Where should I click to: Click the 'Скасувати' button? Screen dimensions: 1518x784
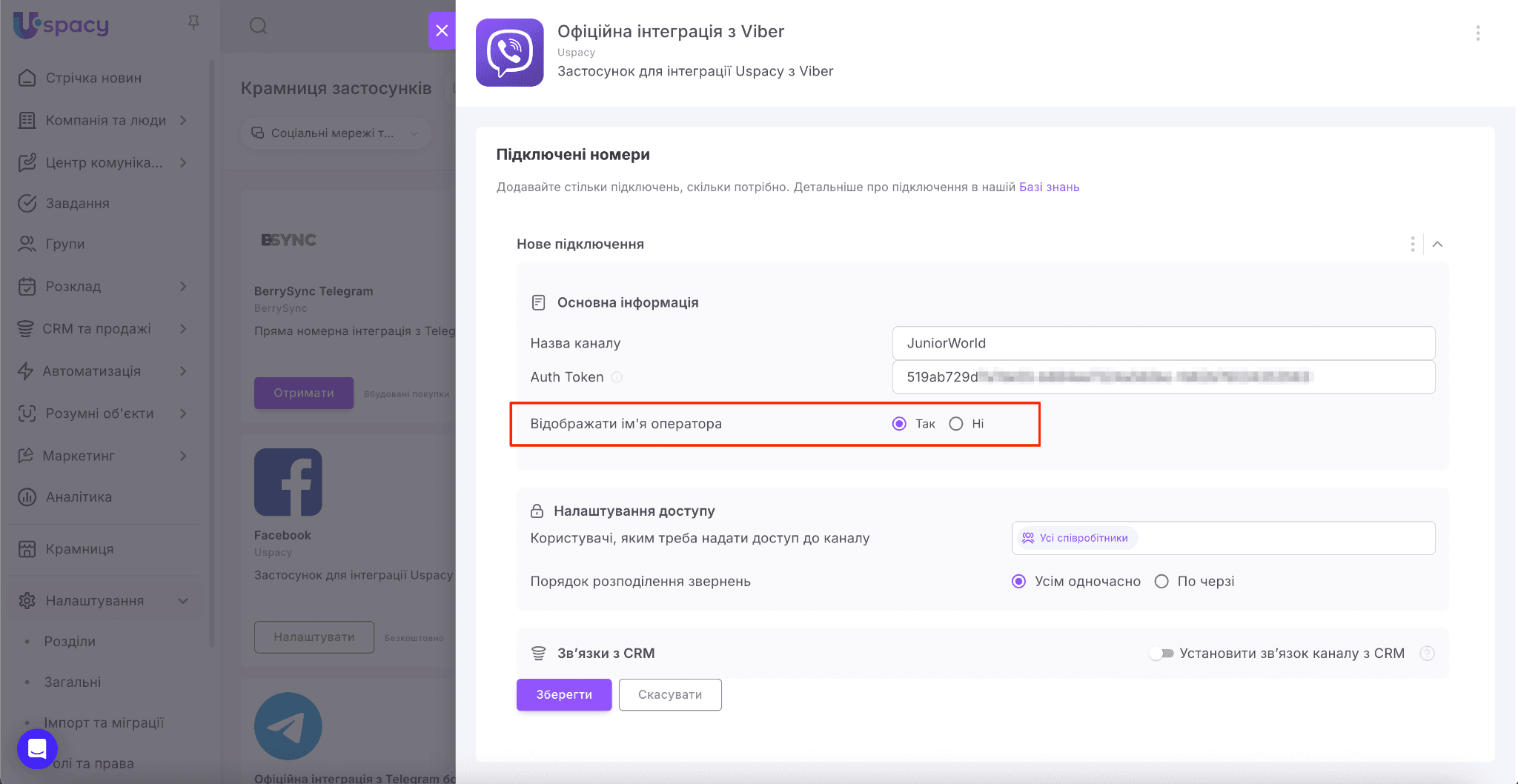[x=670, y=695]
